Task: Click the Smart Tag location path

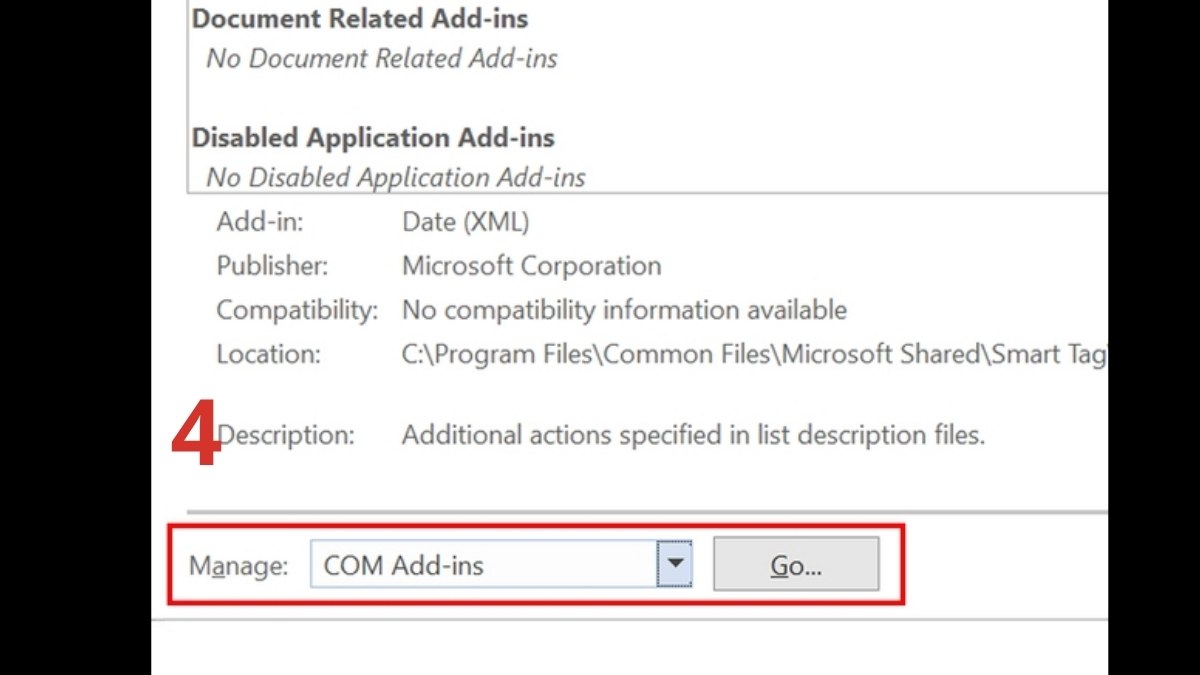Action: (750, 354)
